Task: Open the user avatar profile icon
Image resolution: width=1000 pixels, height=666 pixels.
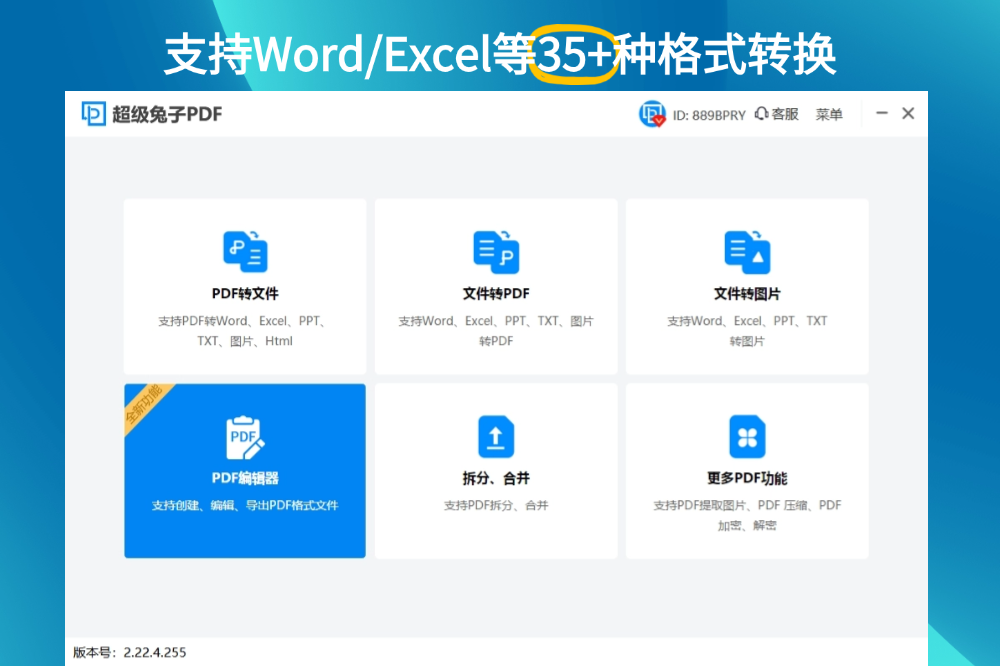Action: click(652, 114)
